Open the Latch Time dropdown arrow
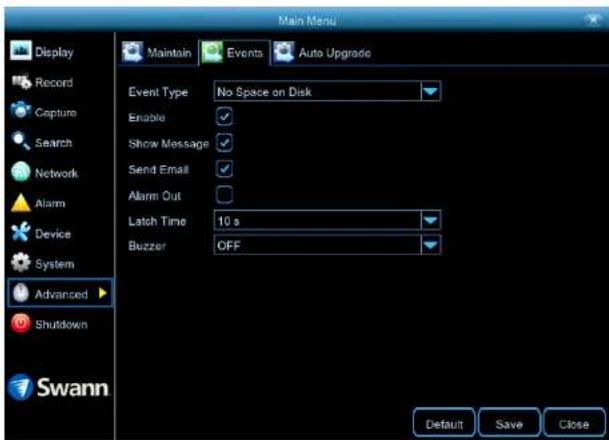This screenshot has height=440, width=609. pyautogui.click(x=431, y=221)
